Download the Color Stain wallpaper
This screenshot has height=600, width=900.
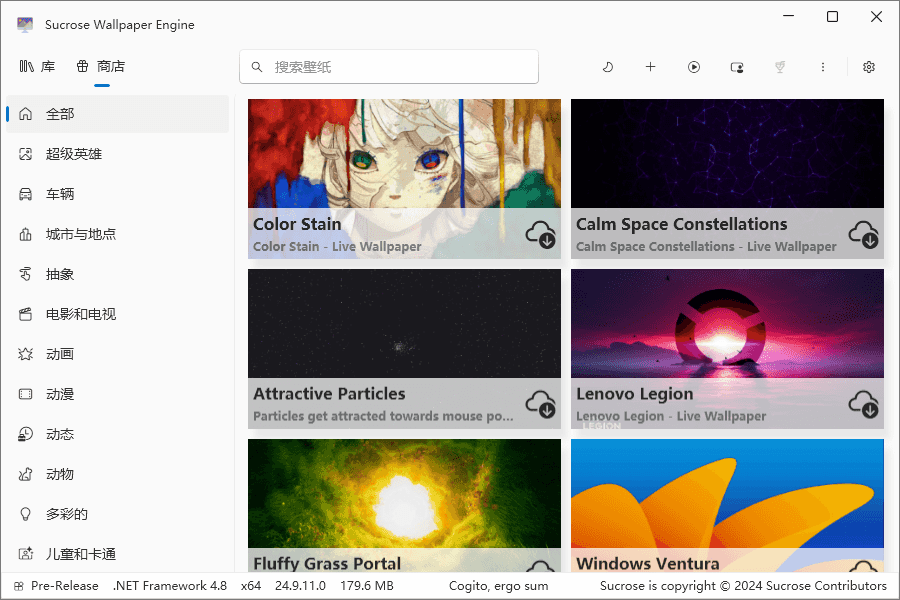[x=541, y=234]
